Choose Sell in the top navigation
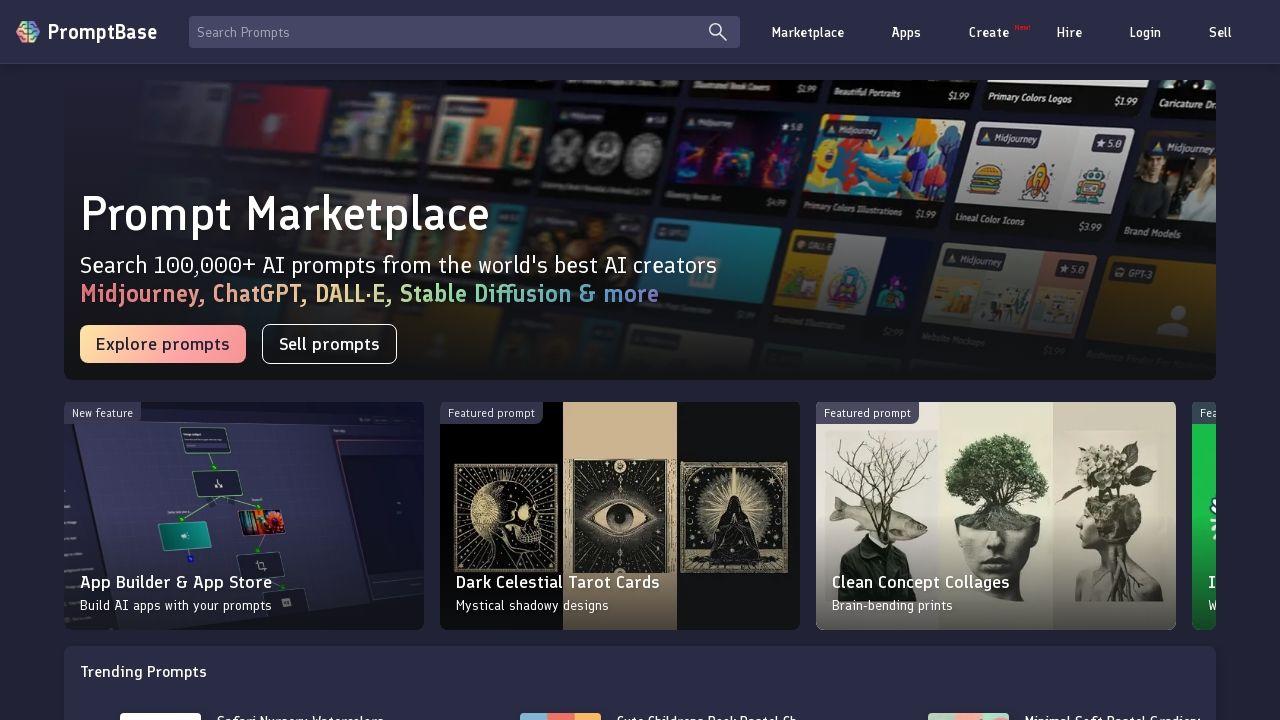 [x=1220, y=32]
